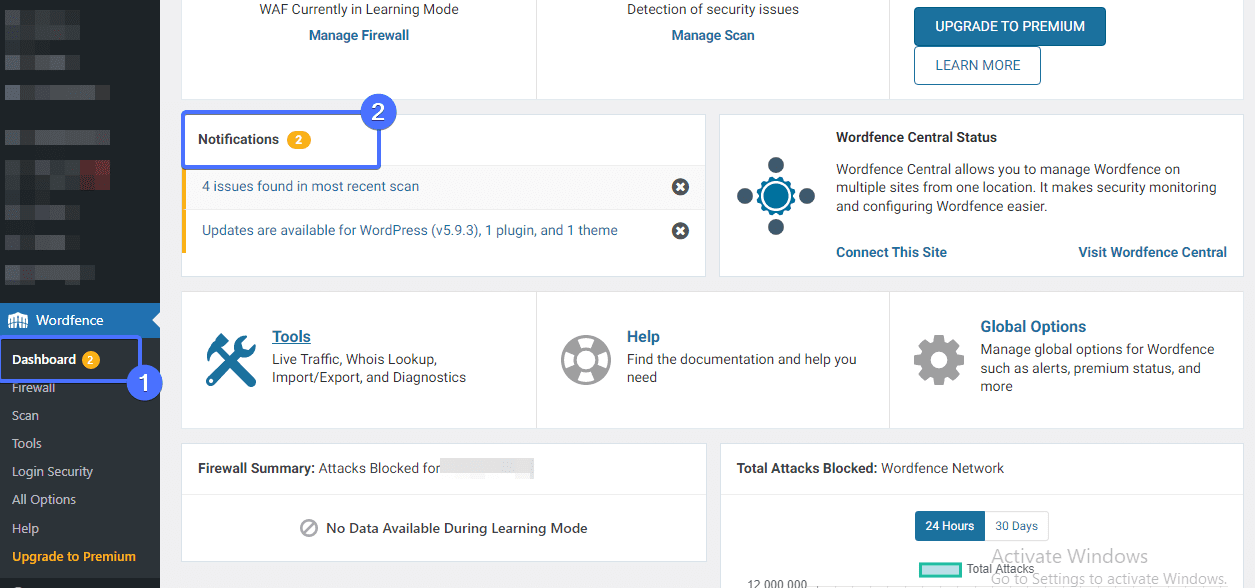The height and width of the screenshot is (588, 1255).
Task: Click the No Data Available prohibited icon
Action: 309,528
